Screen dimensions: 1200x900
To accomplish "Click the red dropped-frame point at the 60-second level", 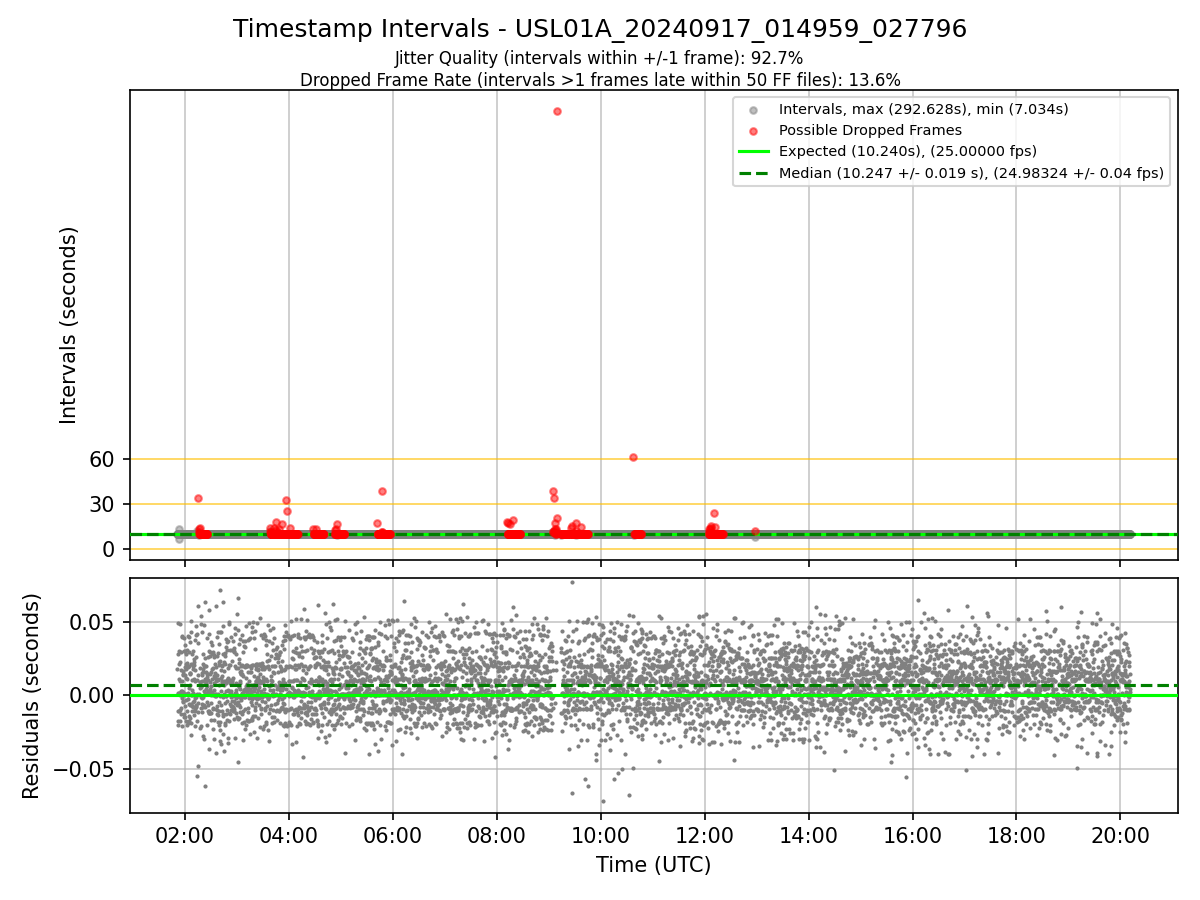I will [633, 457].
